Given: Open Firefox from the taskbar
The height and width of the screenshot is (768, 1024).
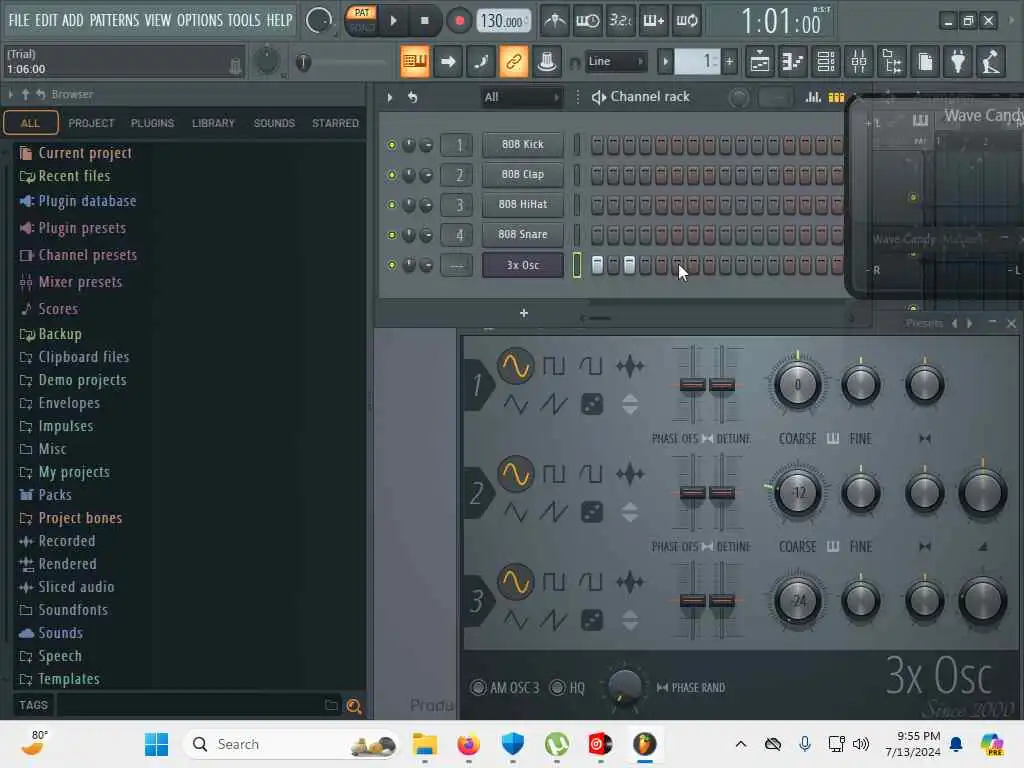Looking at the screenshot, I should click(x=468, y=744).
